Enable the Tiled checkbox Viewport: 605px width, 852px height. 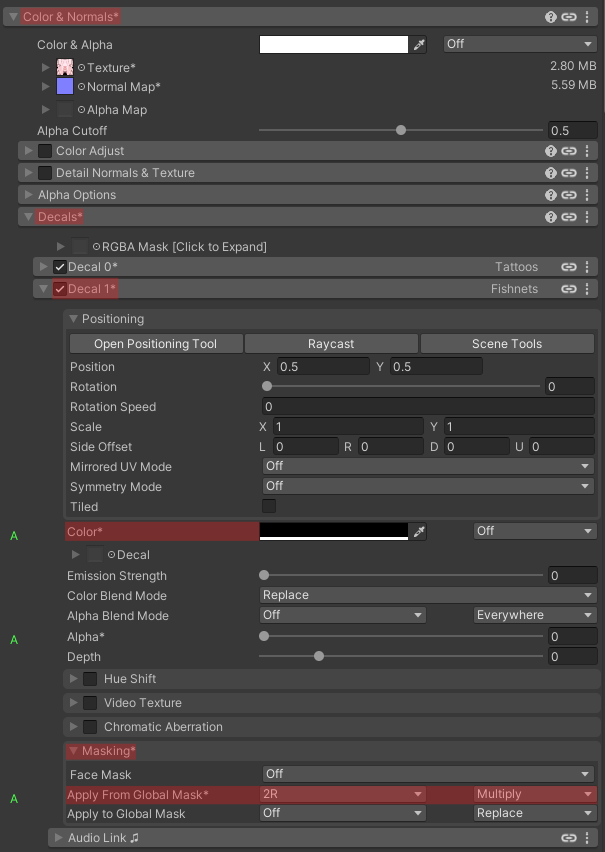point(269,507)
